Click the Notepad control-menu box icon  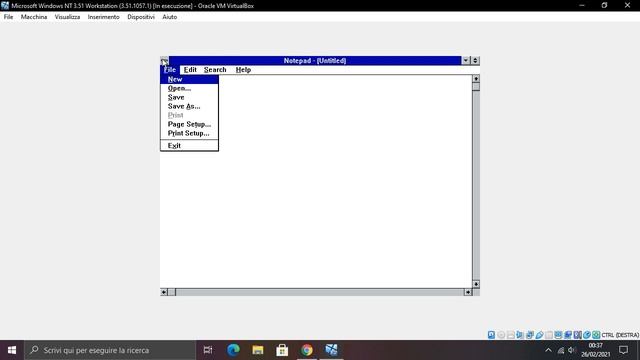164,61
